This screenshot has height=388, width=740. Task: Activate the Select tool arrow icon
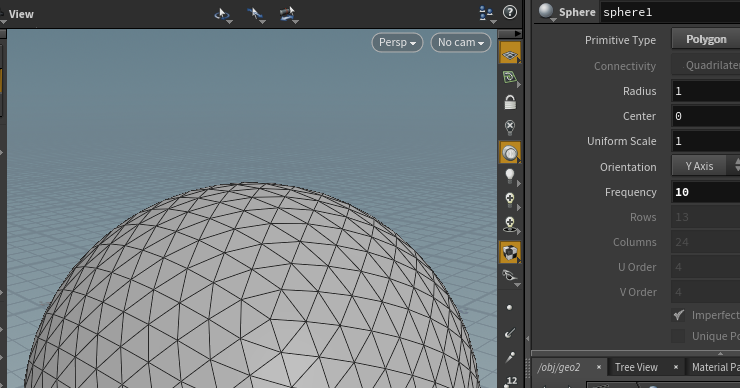[x=255, y=14]
